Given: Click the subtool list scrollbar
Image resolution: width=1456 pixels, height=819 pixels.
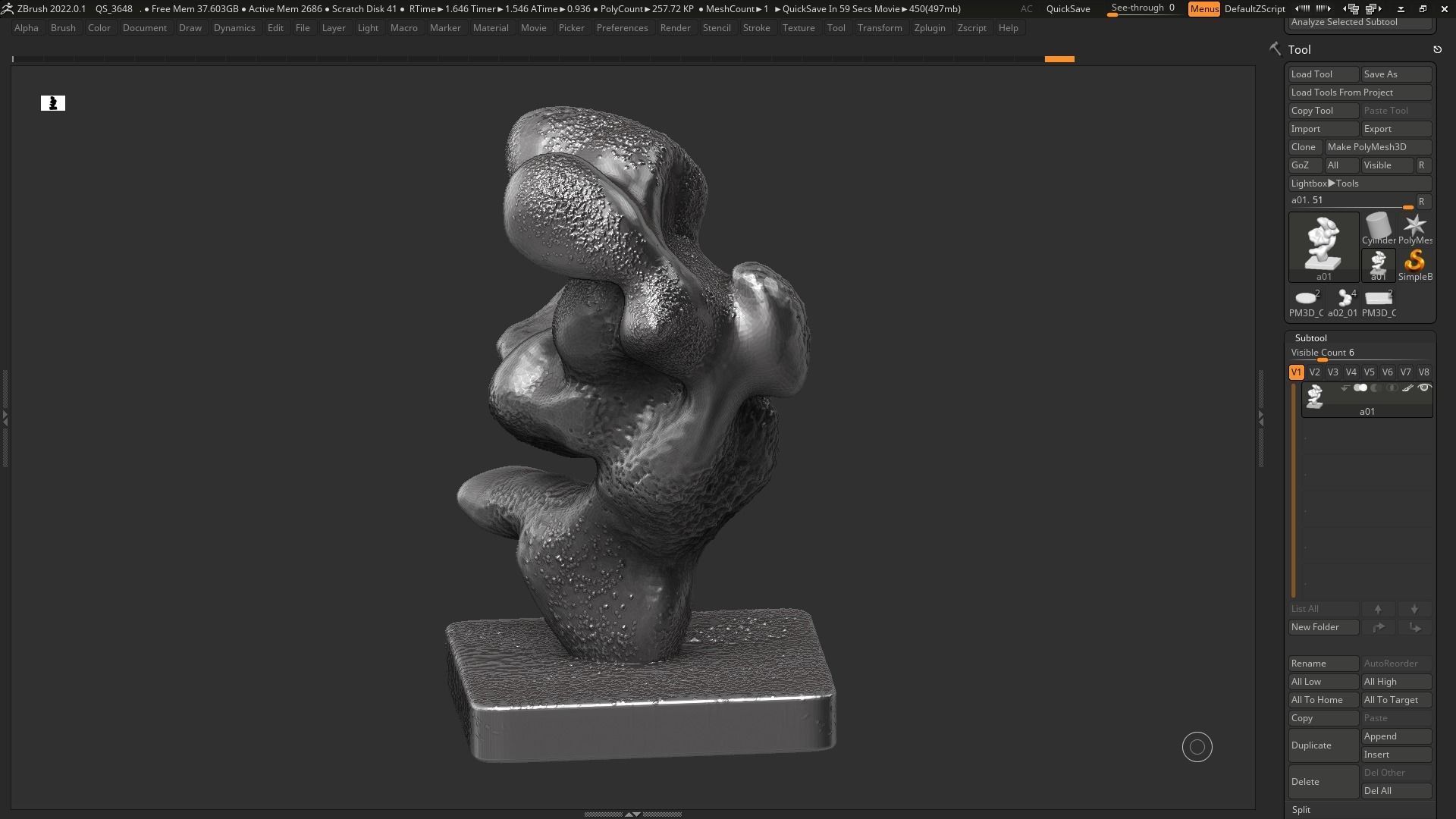Looking at the screenshot, I should (x=1294, y=491).
